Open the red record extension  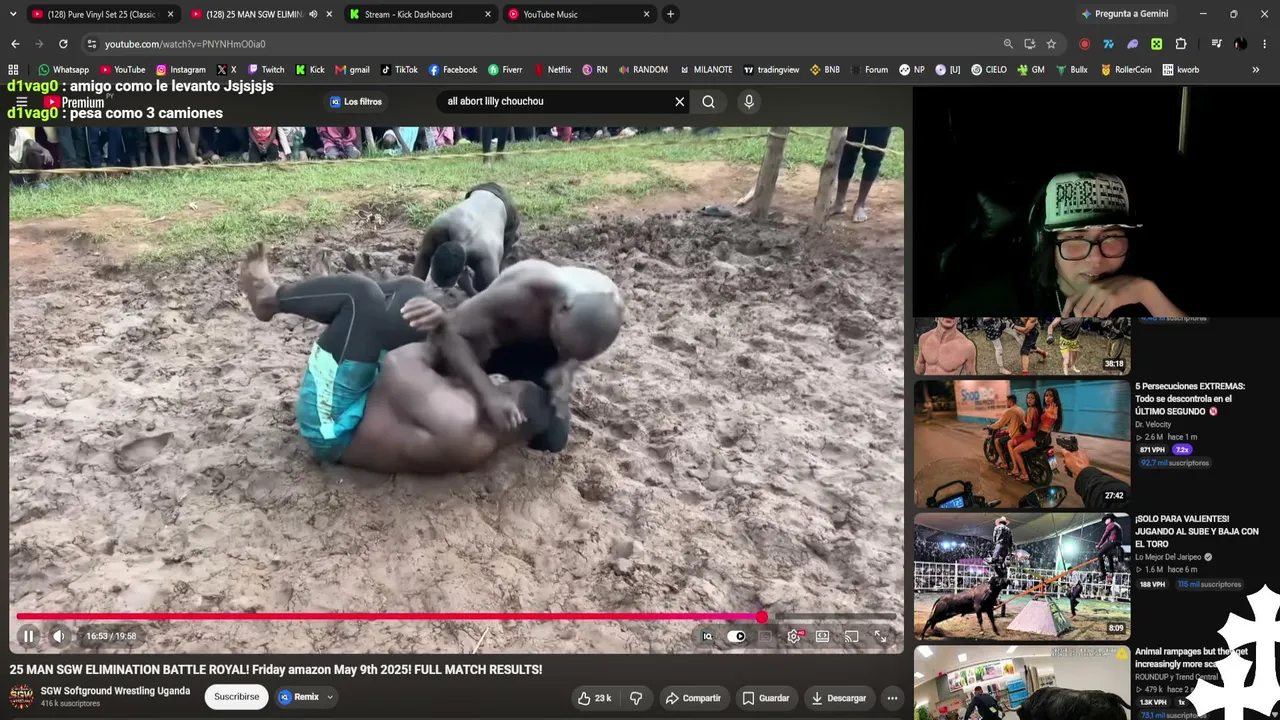pos(1085,44)
